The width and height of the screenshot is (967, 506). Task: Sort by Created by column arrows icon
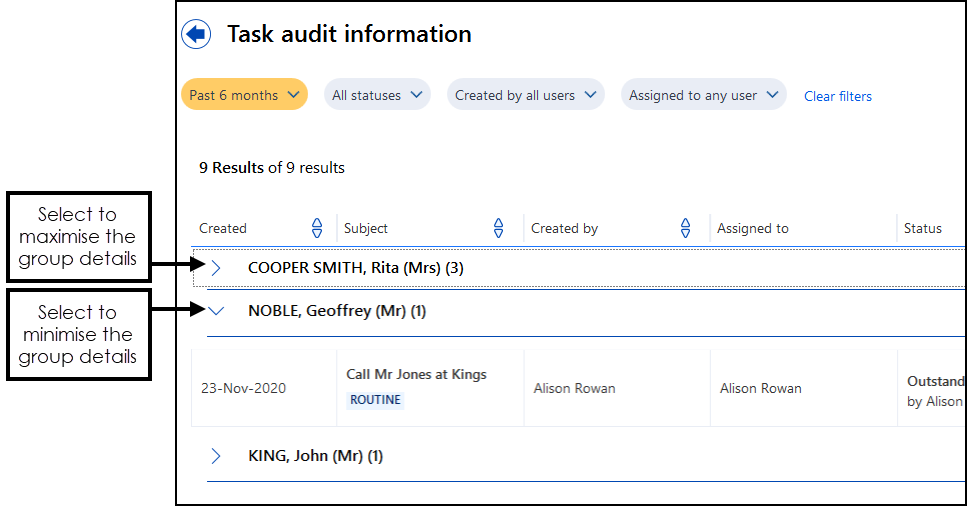click(685, 228)
